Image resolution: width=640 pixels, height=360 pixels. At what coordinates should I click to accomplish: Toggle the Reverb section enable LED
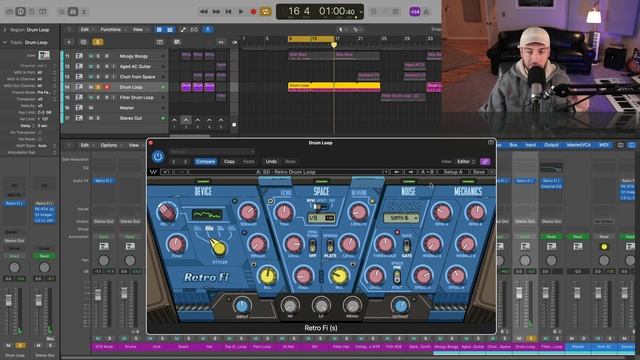coord(372,202)
